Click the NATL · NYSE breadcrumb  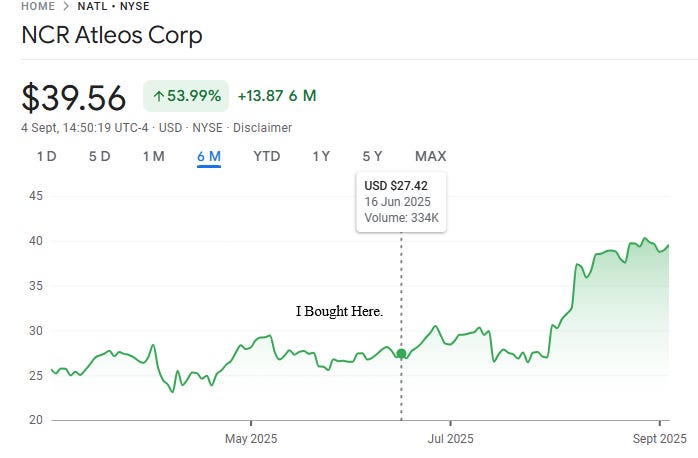tap(113, 6)
